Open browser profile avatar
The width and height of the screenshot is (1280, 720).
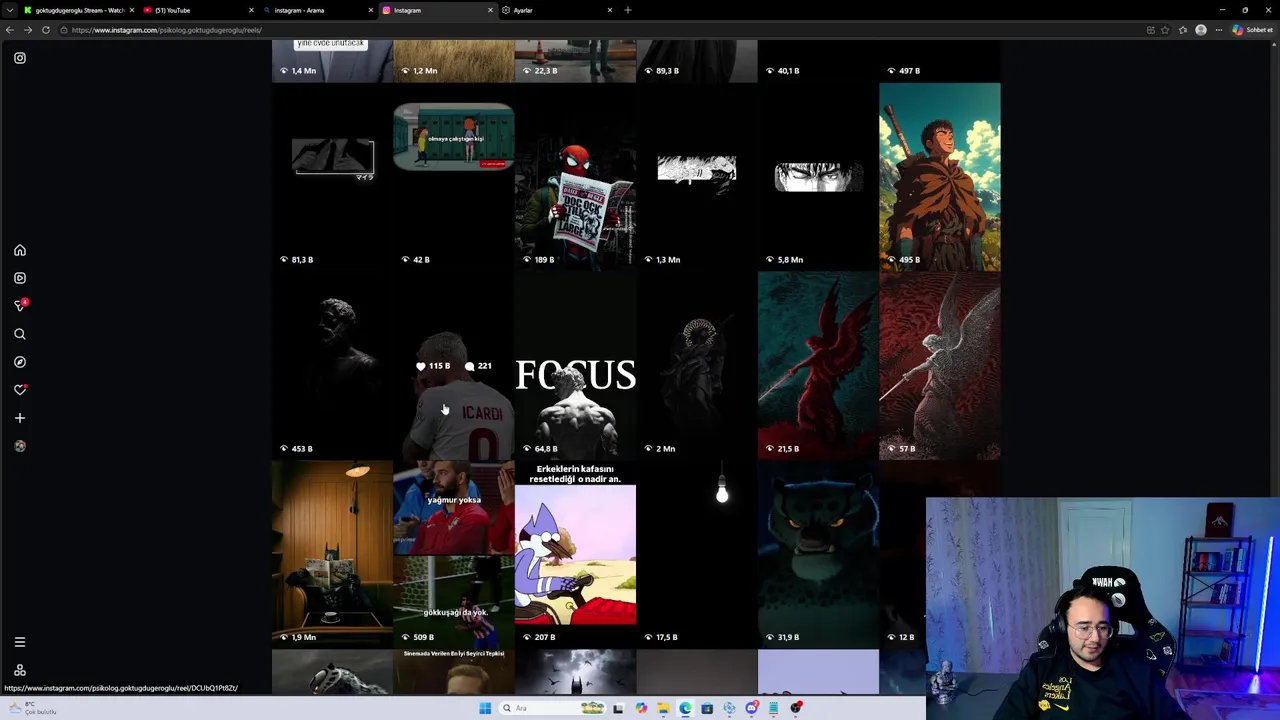click(x=1201, y=30)
